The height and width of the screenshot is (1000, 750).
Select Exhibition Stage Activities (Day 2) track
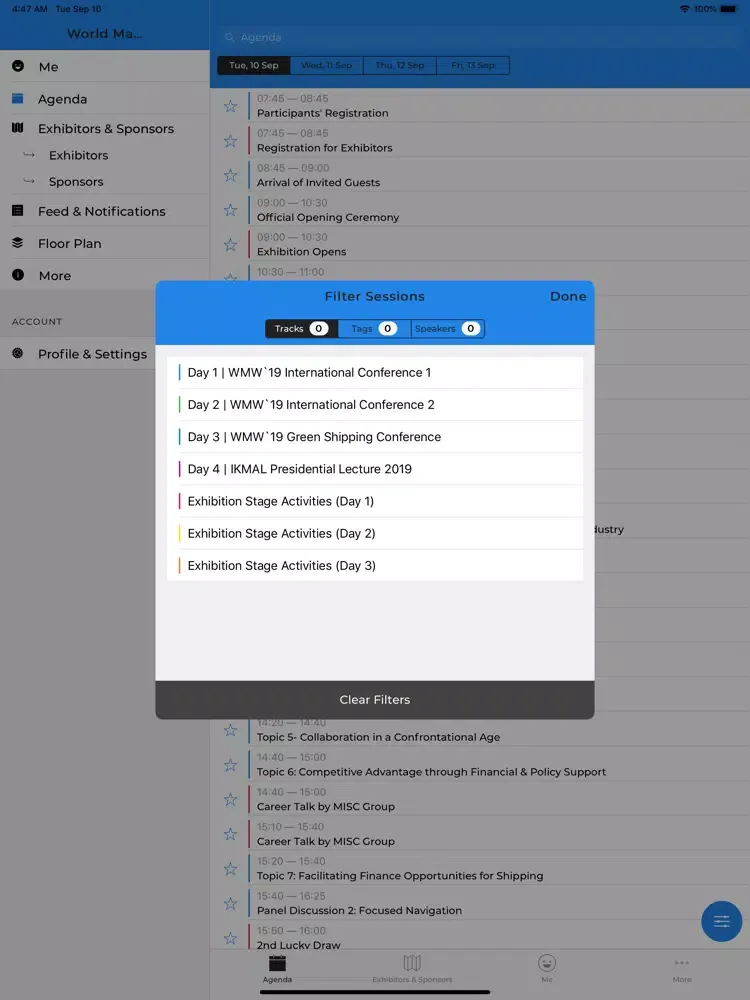375,533
